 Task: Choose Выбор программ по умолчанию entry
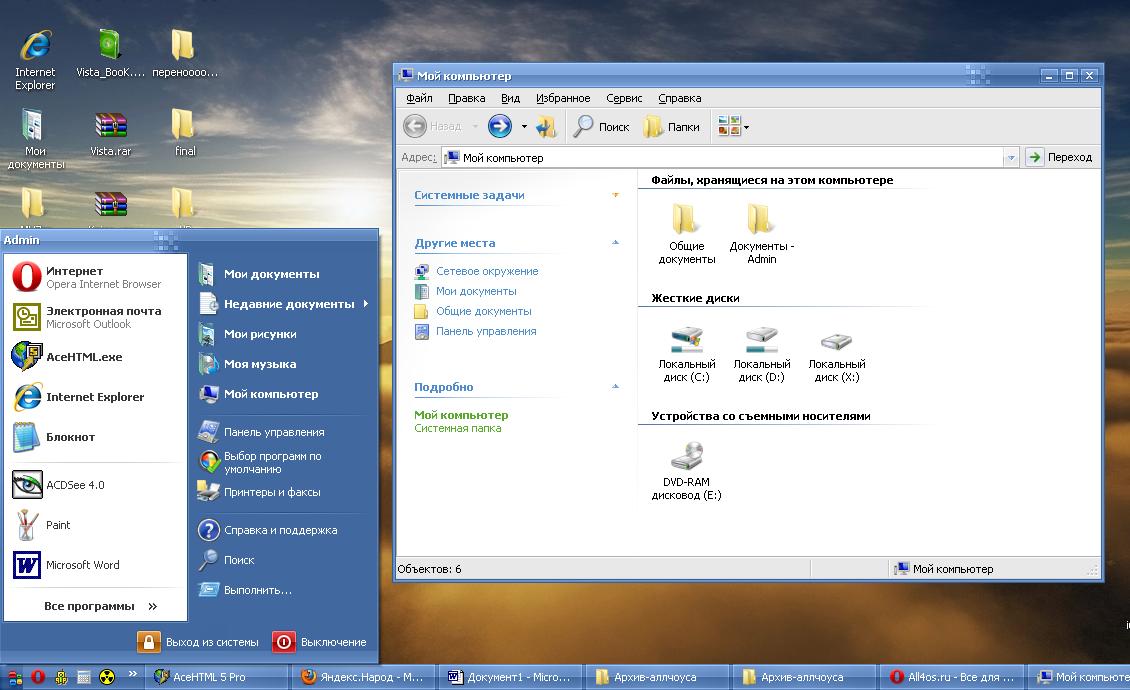tap(283, 462)
